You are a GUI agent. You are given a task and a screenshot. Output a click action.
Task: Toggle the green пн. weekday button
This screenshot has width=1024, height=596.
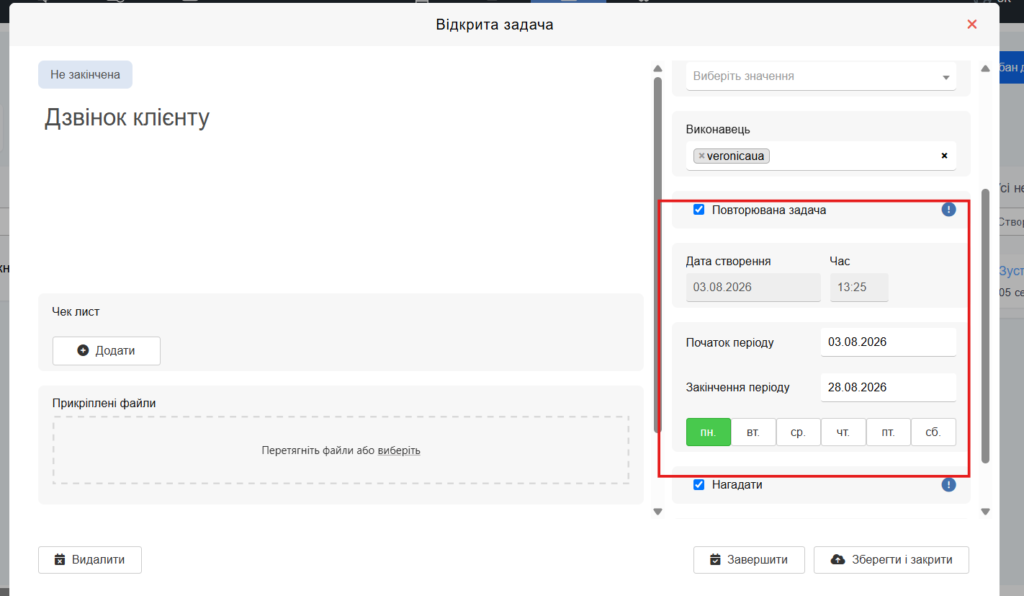click(708, 432)
